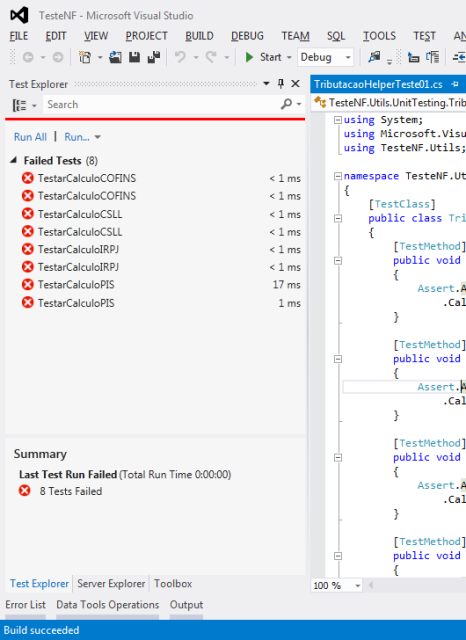Click the failed icon beside 17 ms TestarCalculoPIS

coord(28,284)
